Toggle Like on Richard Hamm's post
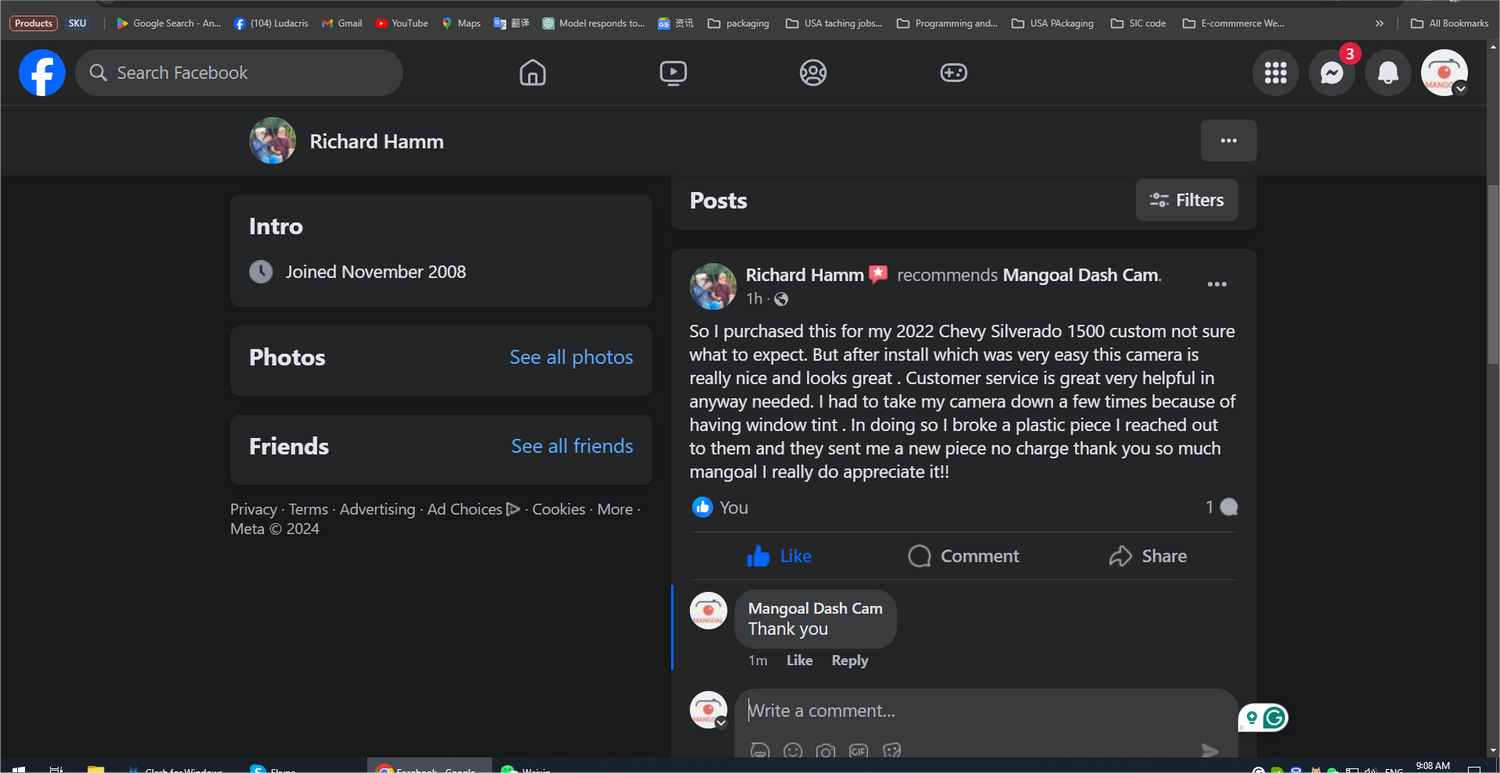 (780, 556)
